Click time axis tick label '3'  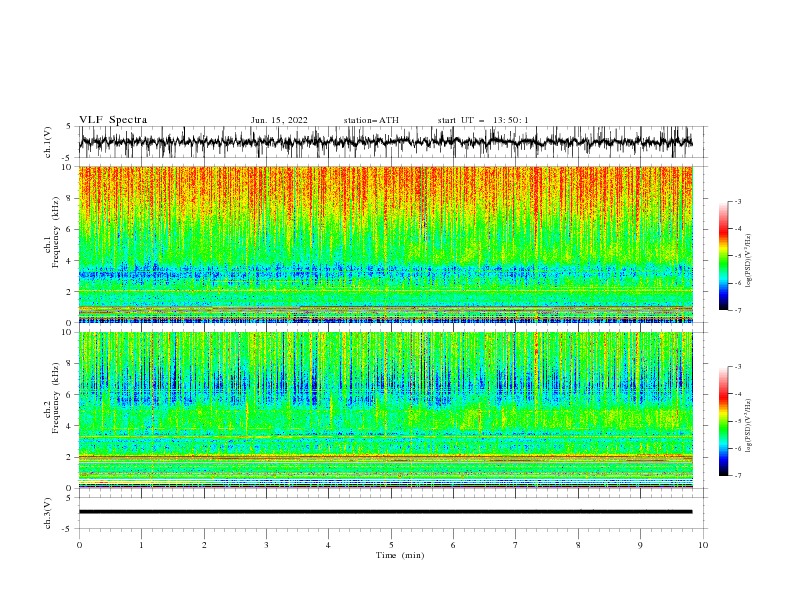[x=266, y=545]
